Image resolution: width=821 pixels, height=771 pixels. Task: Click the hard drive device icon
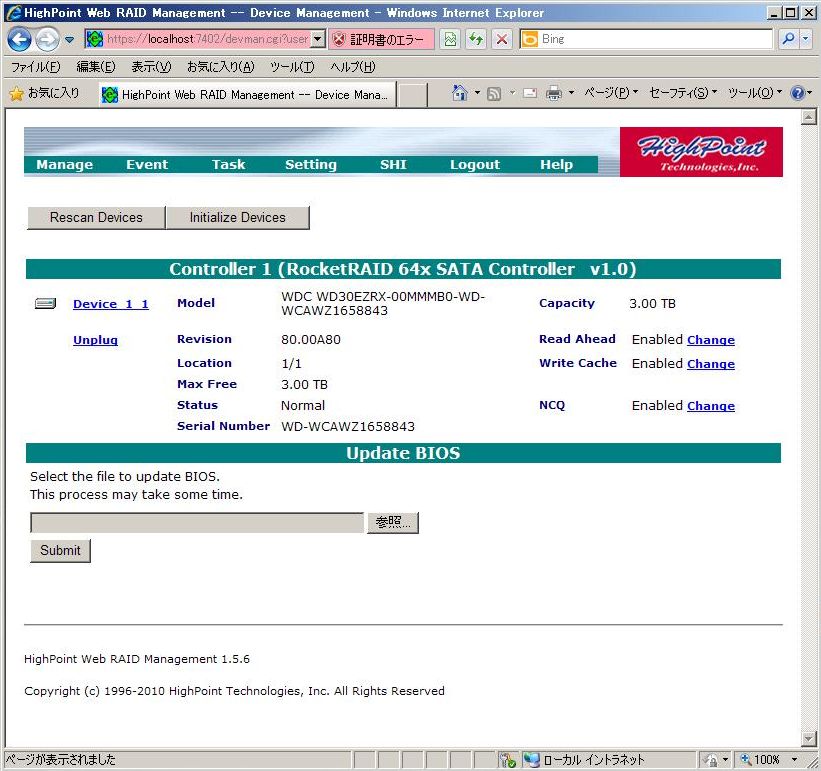[46, 304]
